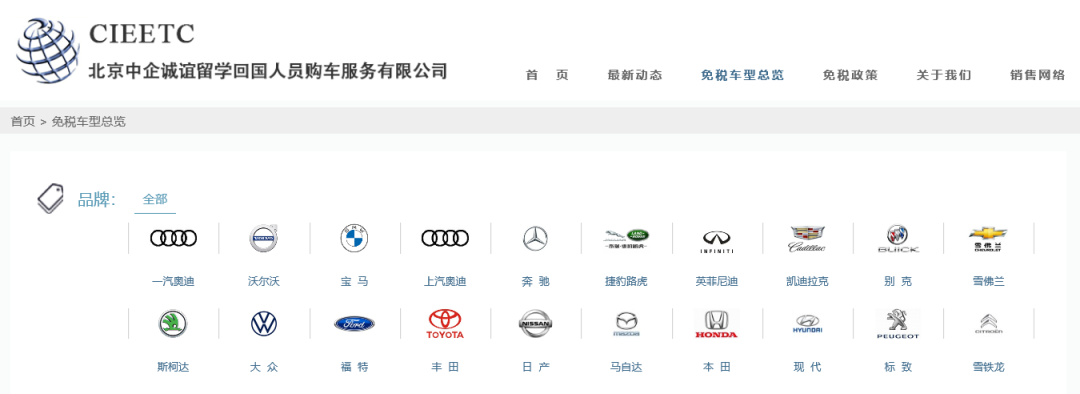1080x394 pixels.
Task: Click the Honda logo
Action: [x=717, y=324]
